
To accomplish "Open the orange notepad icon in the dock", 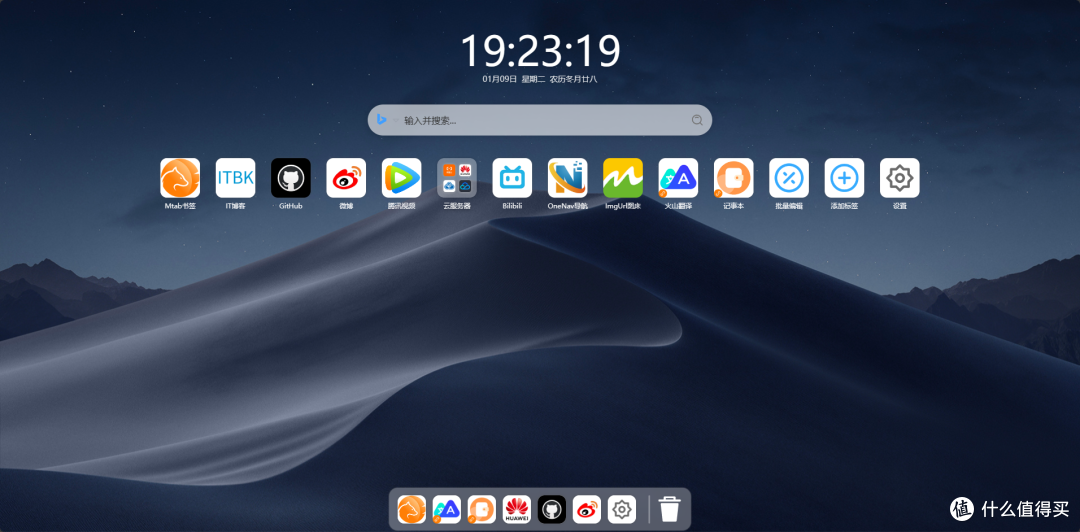I will coord(481,509).
